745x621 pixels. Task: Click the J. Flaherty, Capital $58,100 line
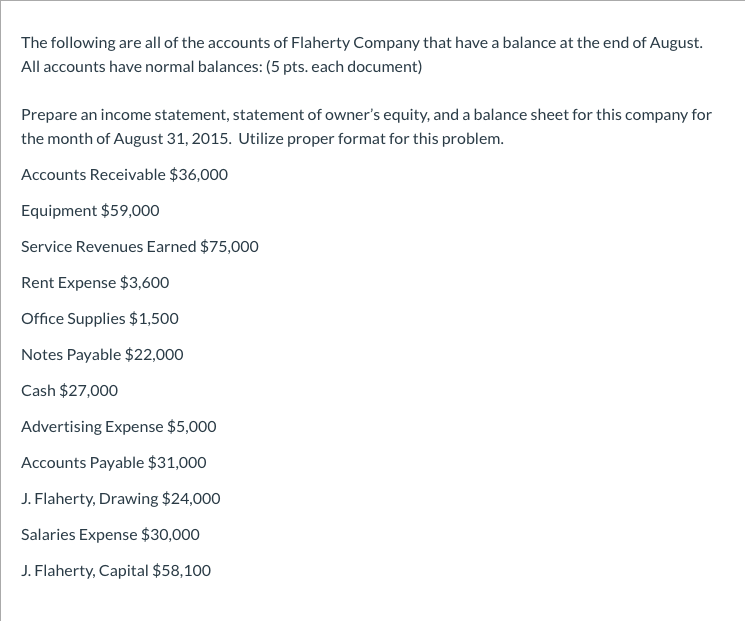[x=116, y=571]
